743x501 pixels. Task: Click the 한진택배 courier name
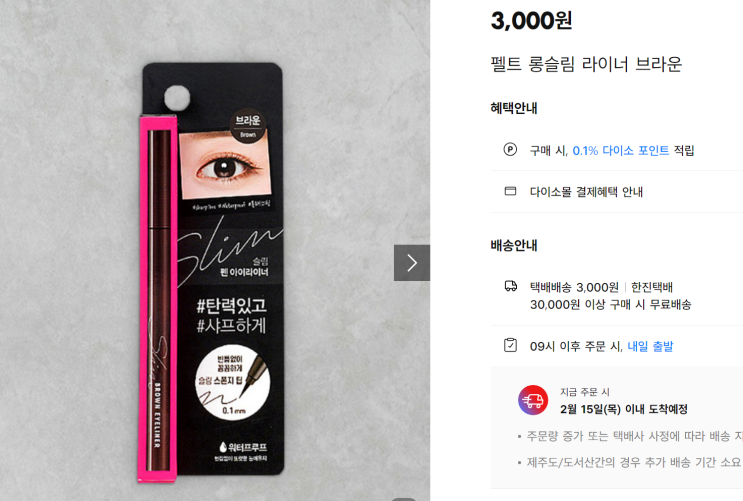652,287
